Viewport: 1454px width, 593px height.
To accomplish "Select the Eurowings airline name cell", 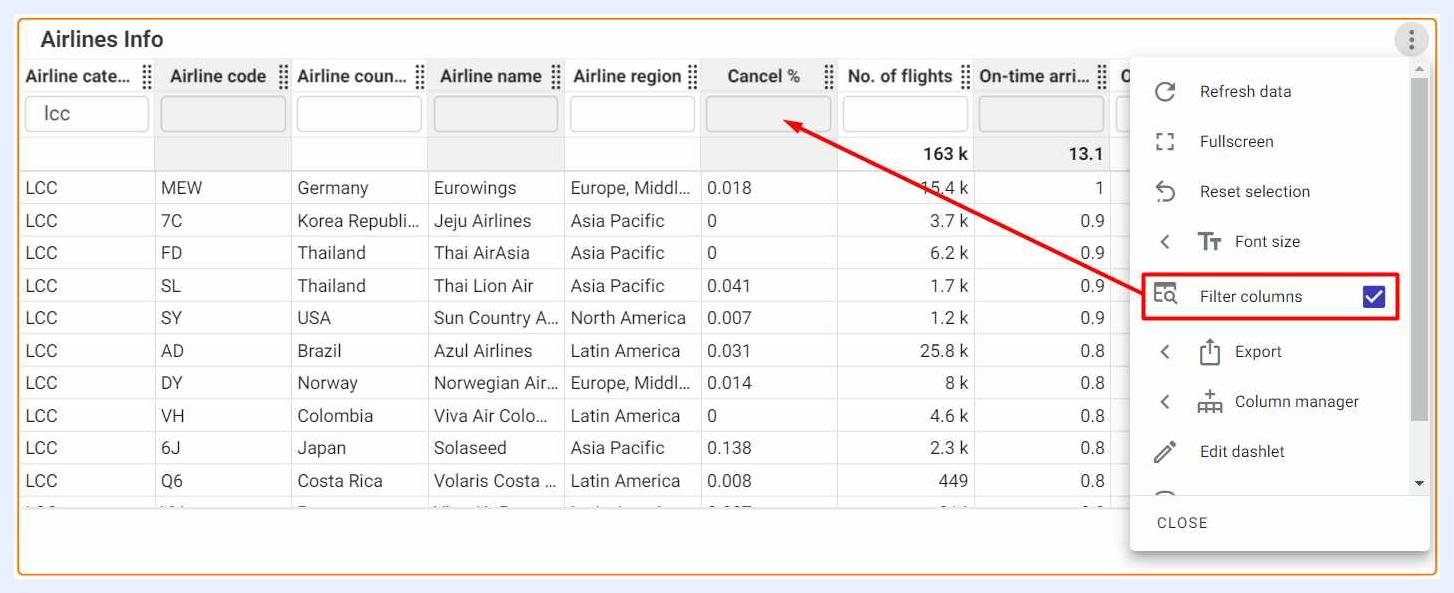I will 475,188.
